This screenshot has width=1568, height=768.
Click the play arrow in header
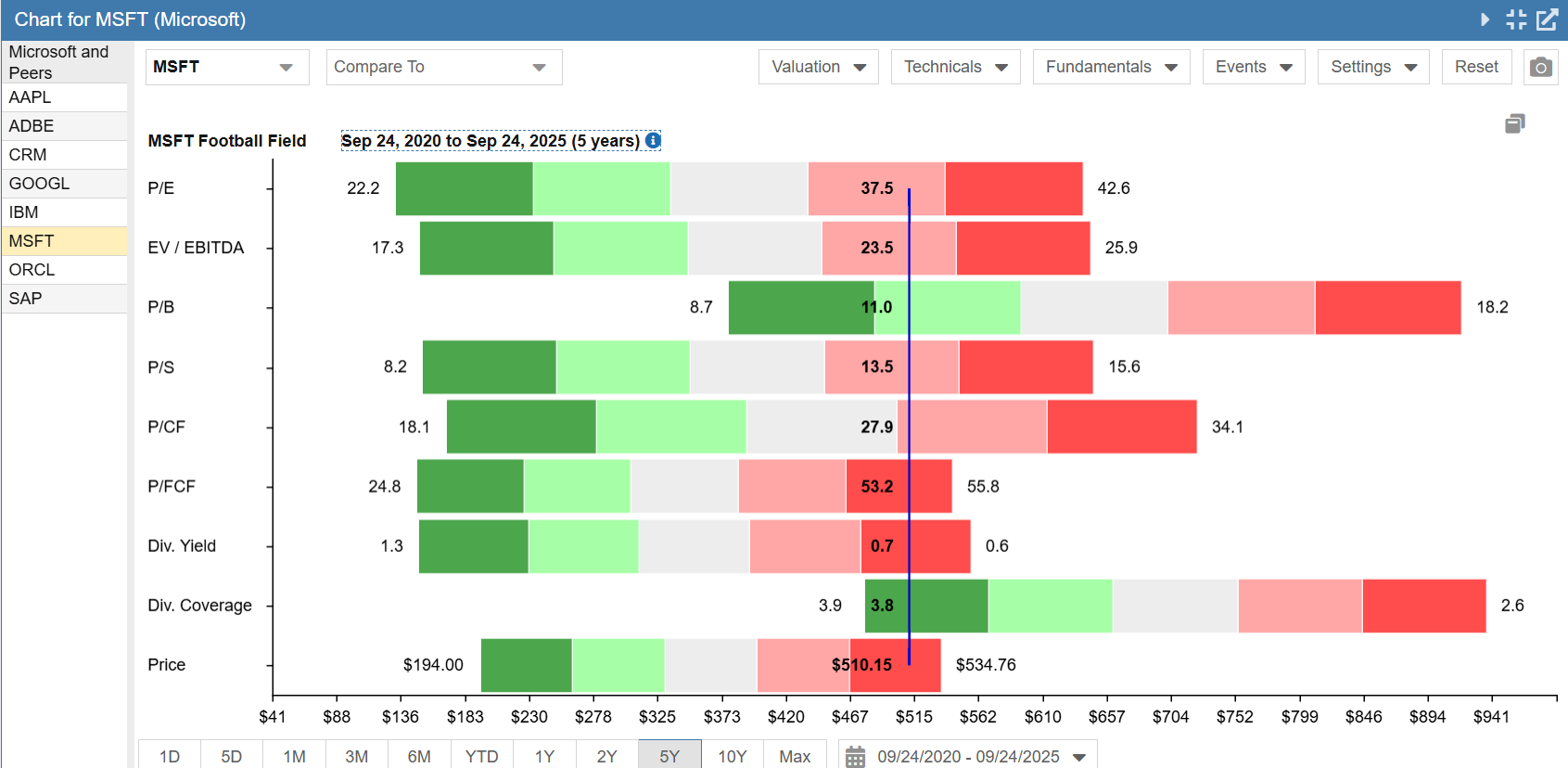[x=1485, y=19]
